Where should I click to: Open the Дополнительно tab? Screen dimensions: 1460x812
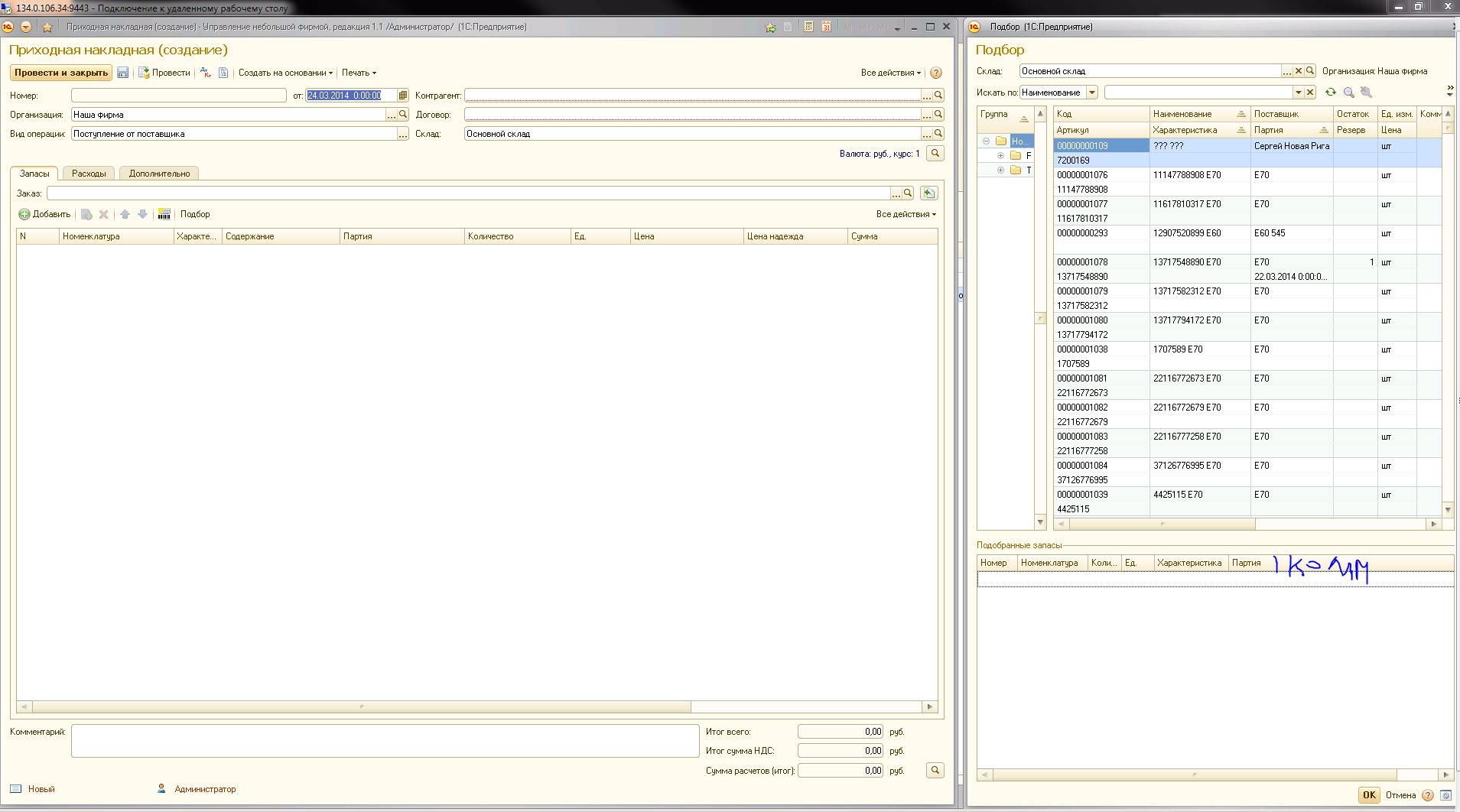[x=159, y=174]
